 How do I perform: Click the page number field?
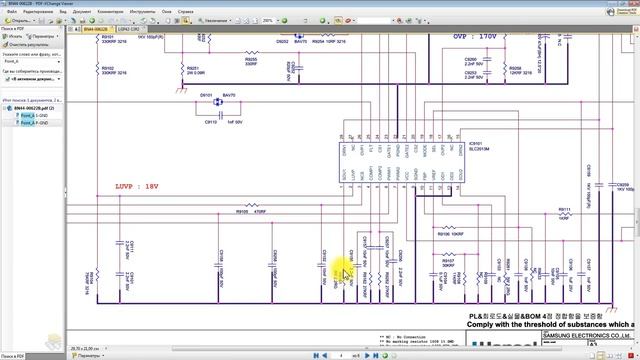coord(341,356)
